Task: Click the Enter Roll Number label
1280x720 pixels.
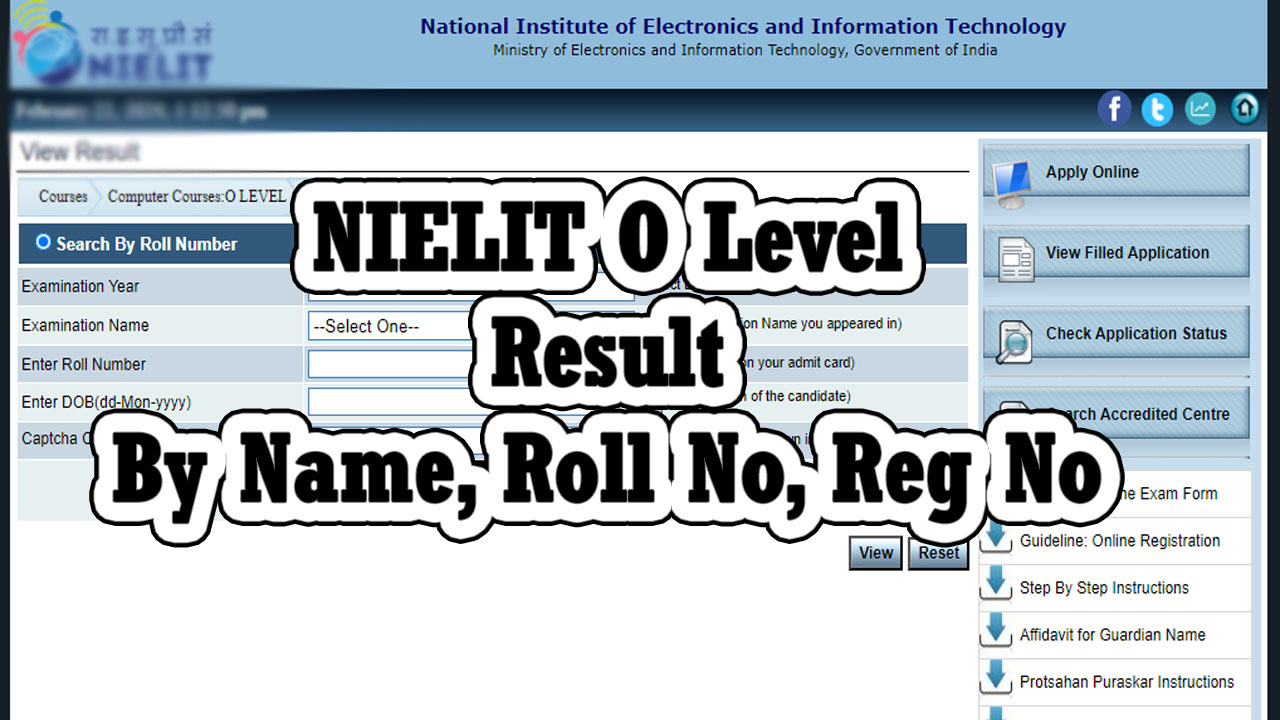Action: [x=84, y=364]
